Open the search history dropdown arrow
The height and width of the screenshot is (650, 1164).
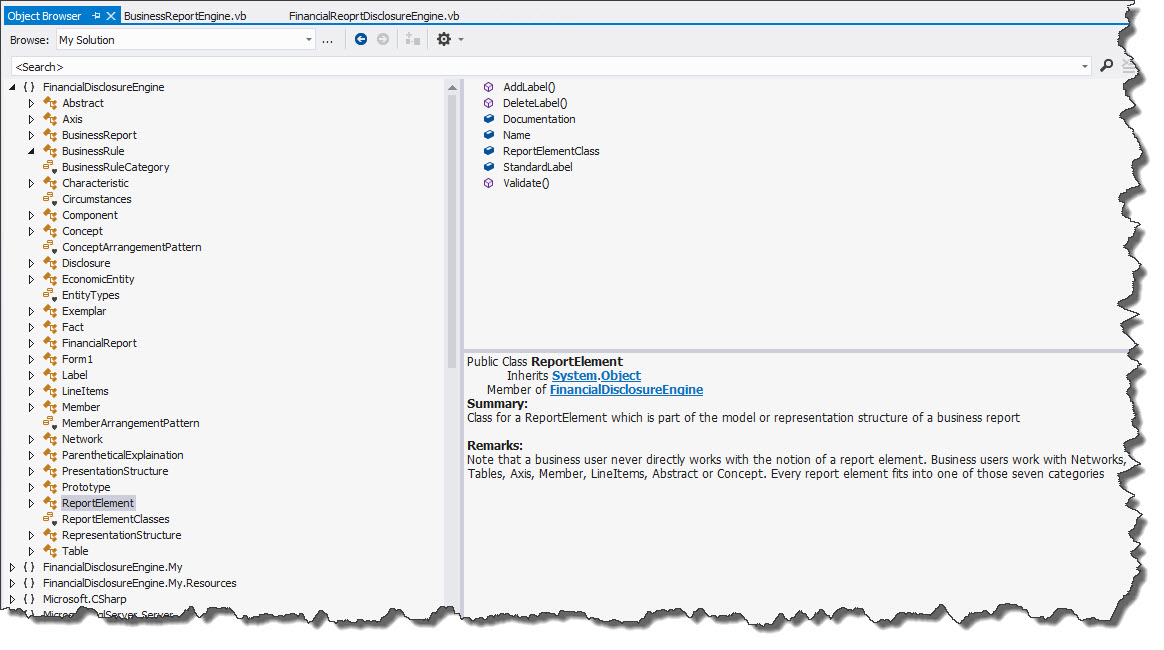(1085, 66)
